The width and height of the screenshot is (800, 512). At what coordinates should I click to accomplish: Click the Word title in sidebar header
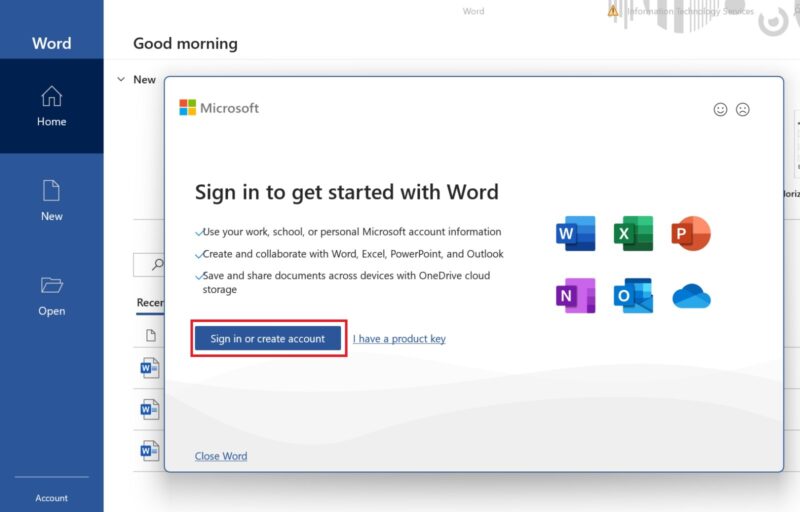coord(52,43)
